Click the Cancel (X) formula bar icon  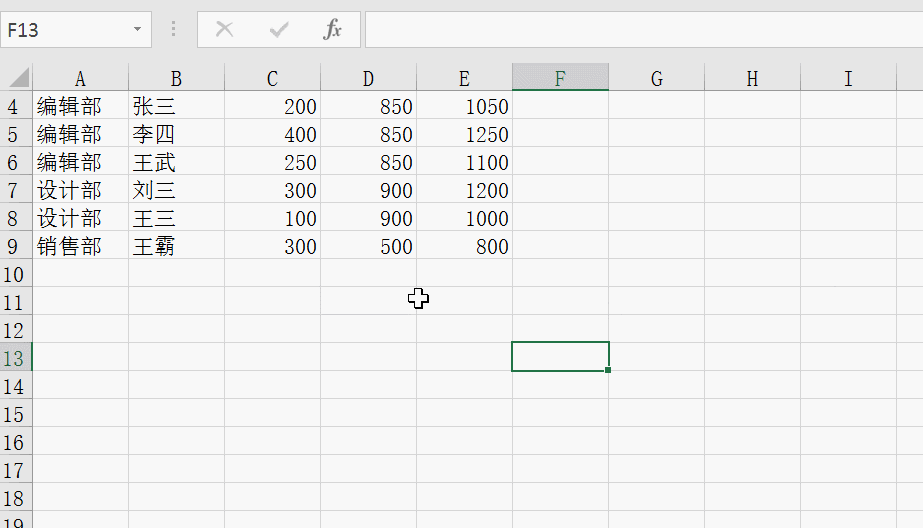[225, 30]
